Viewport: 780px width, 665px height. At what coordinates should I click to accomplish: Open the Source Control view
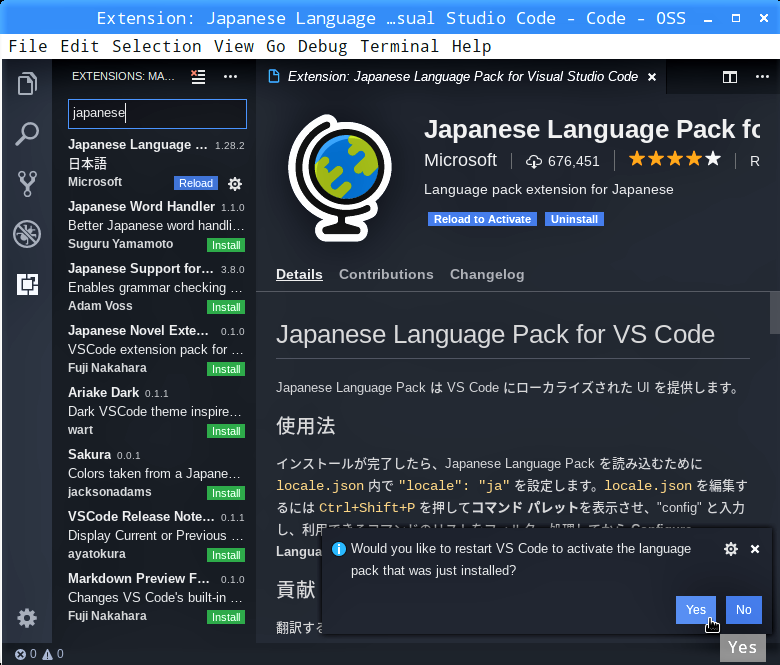tap(27, 184)
